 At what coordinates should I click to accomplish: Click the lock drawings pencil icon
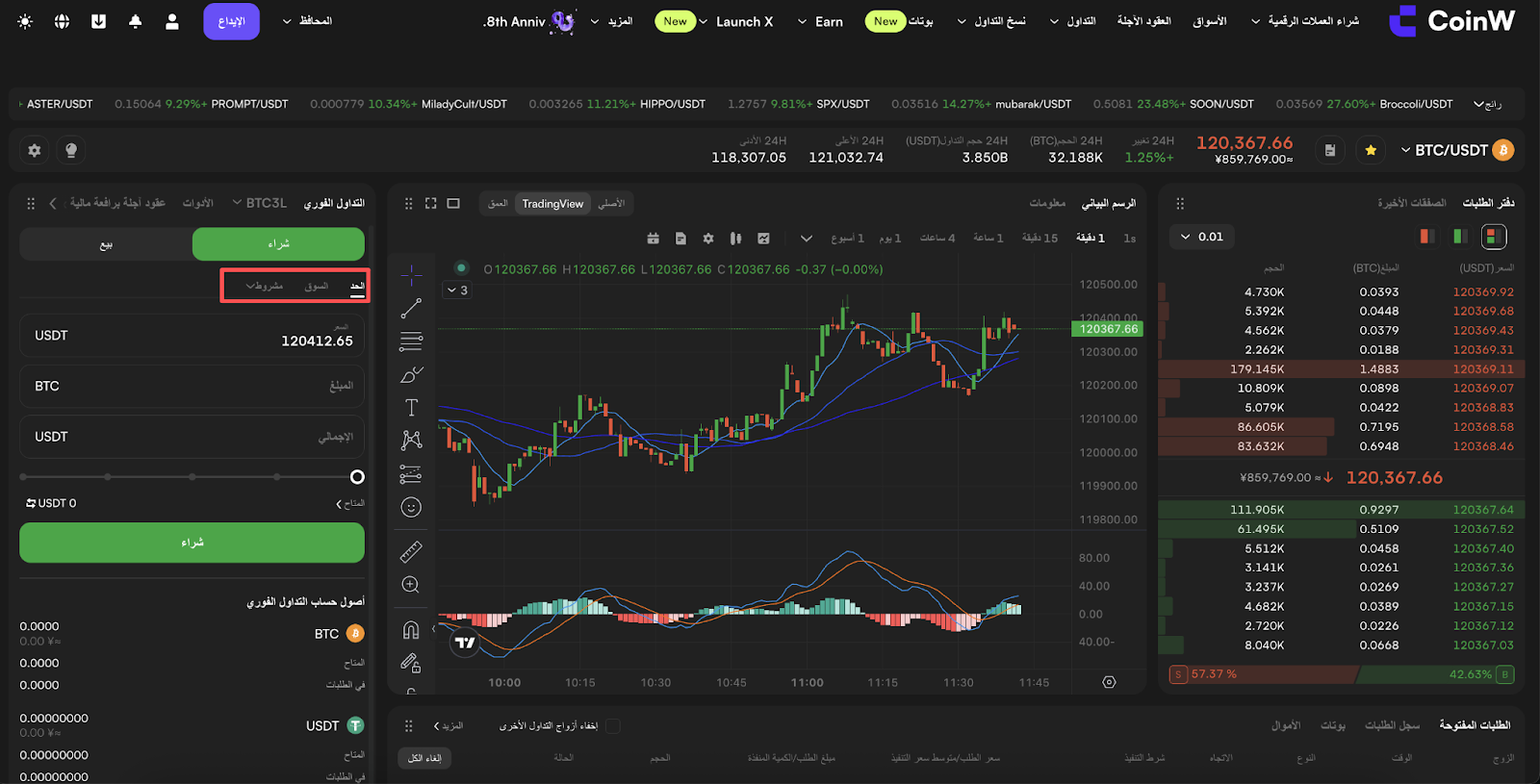click(411, 663)
